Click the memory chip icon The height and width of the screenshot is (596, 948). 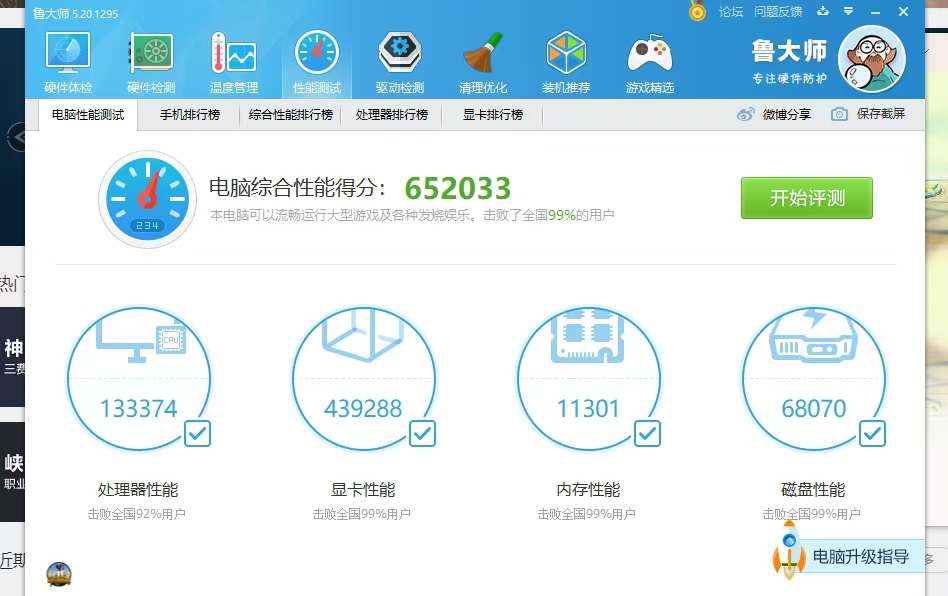(x=588, y=335)
